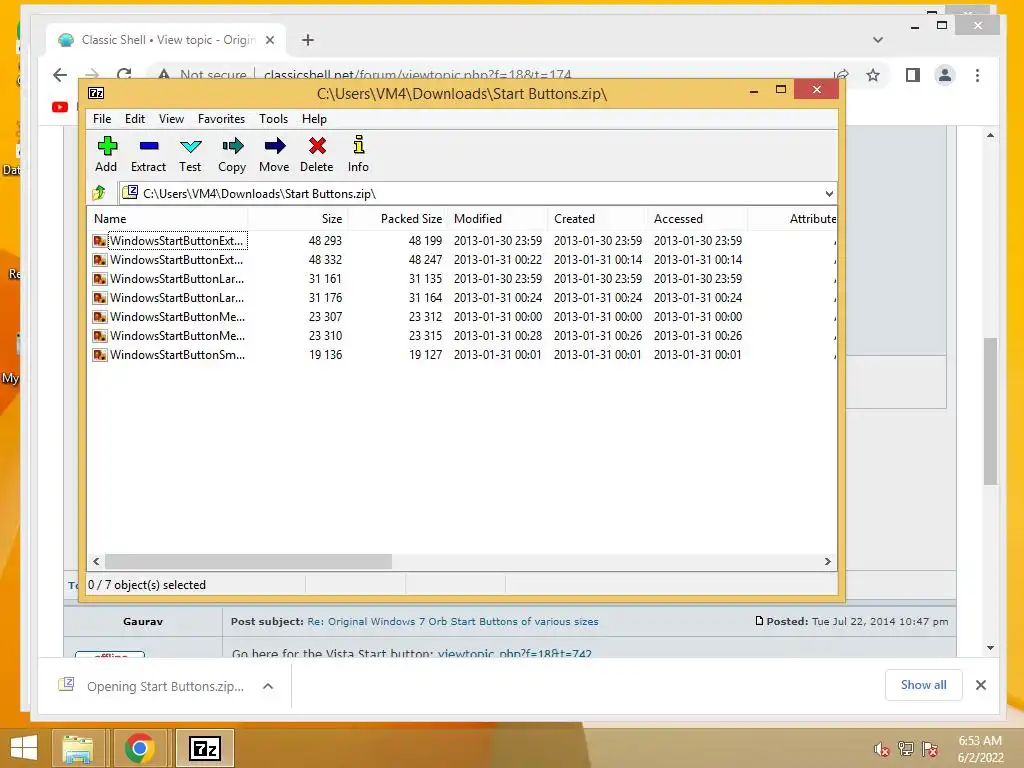
Task: Reload the Chrome page
Action: pos(124,74)
